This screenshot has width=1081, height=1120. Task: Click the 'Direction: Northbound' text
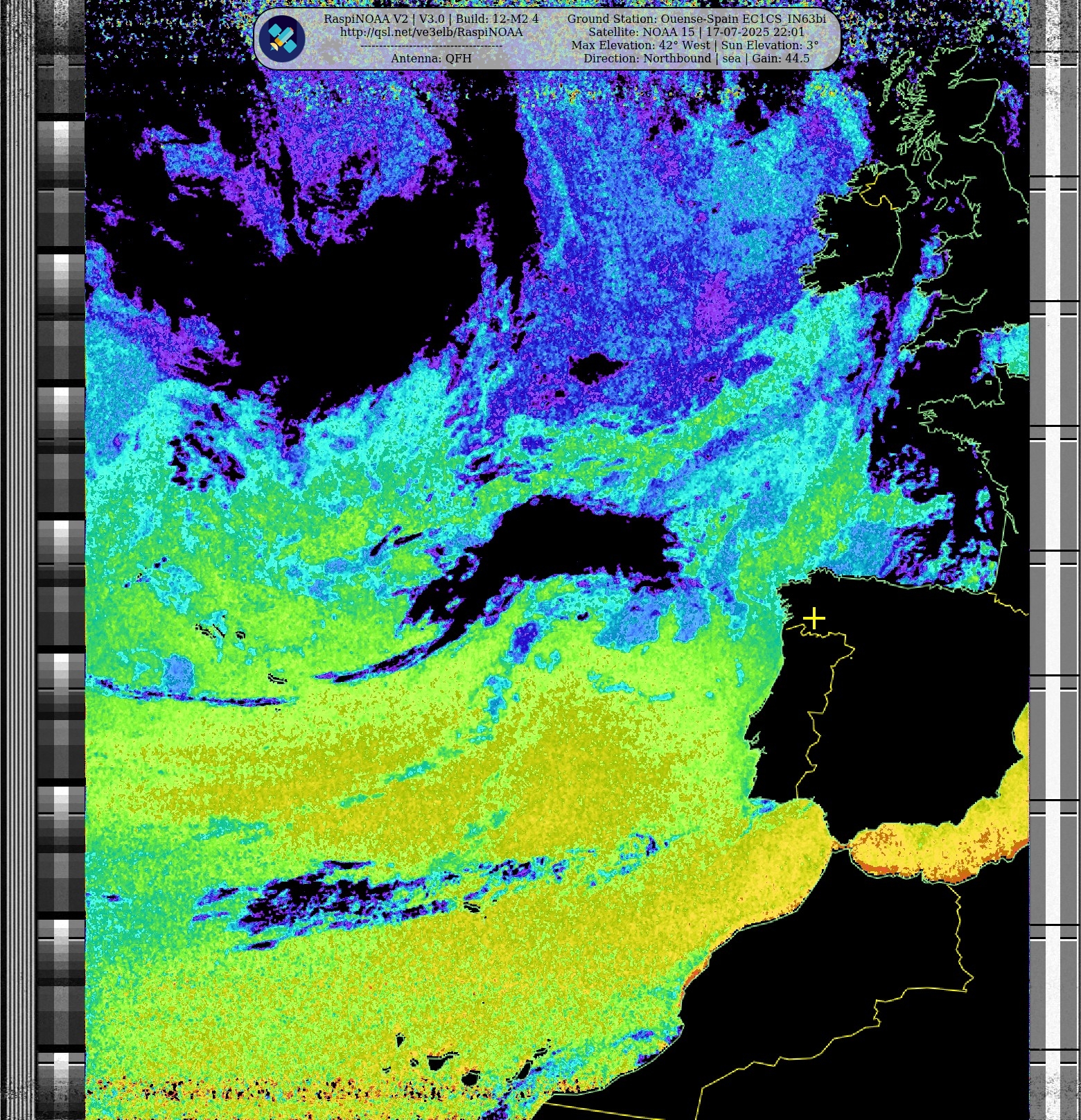click(647, 58)
